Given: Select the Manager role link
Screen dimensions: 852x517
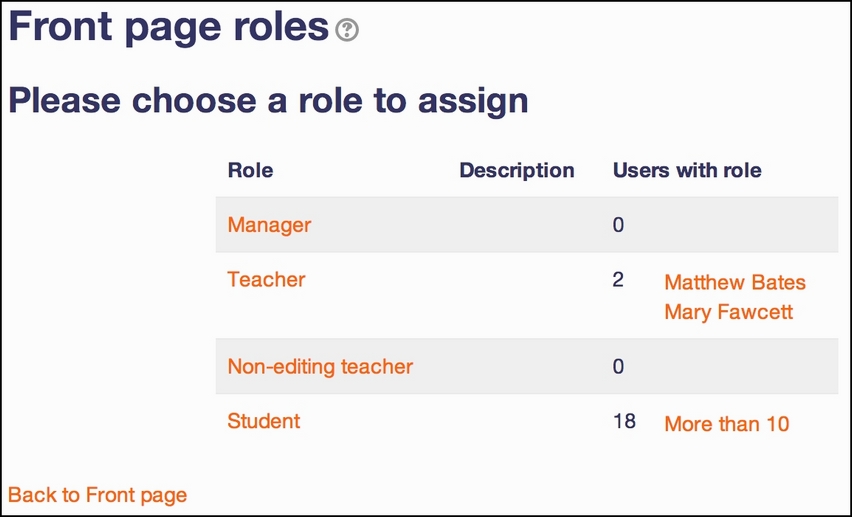Looking at the screenshot, I should pos(269,225).
